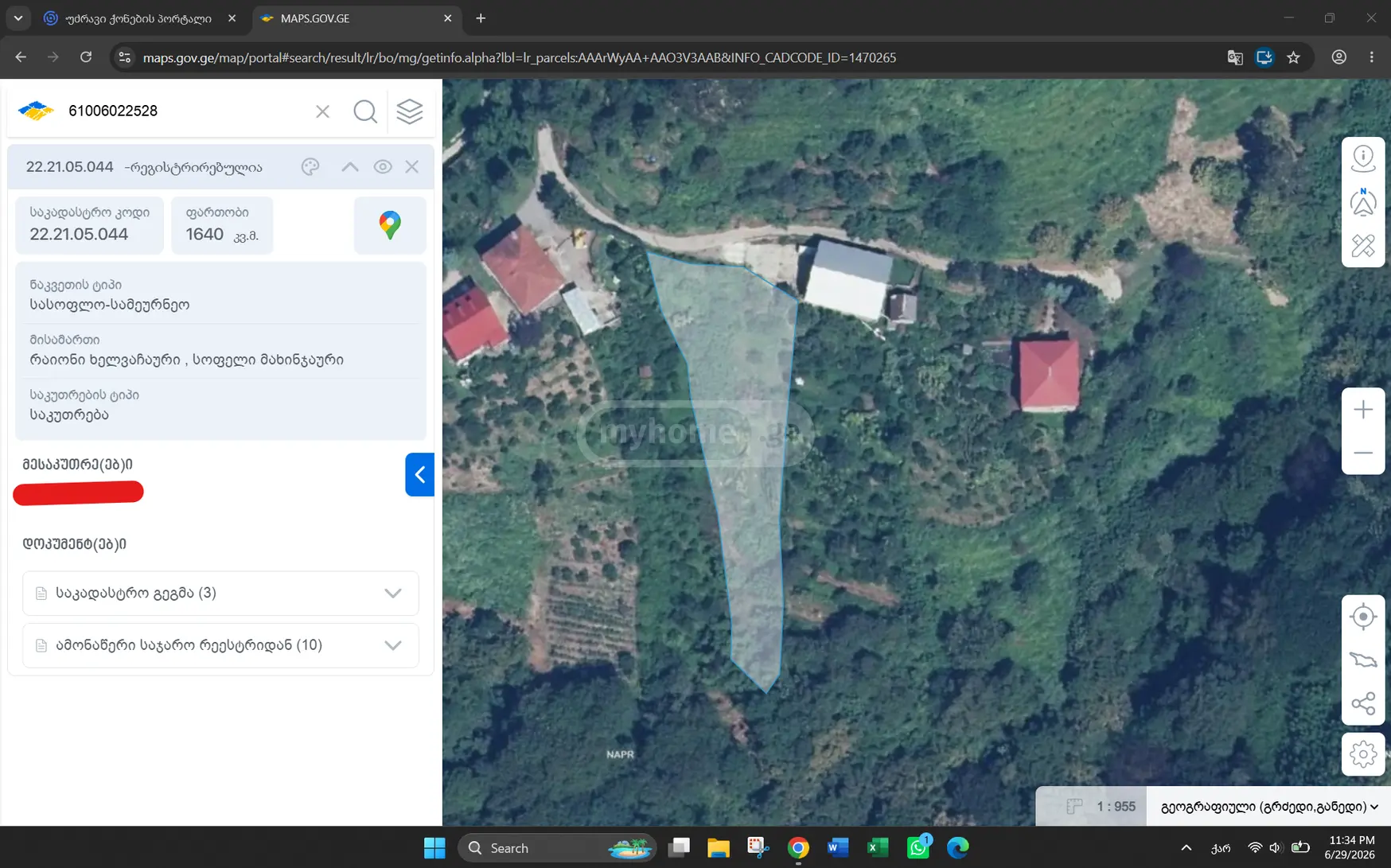
Task: Click the locate me crosshair icon
Action: (1363, 617)
